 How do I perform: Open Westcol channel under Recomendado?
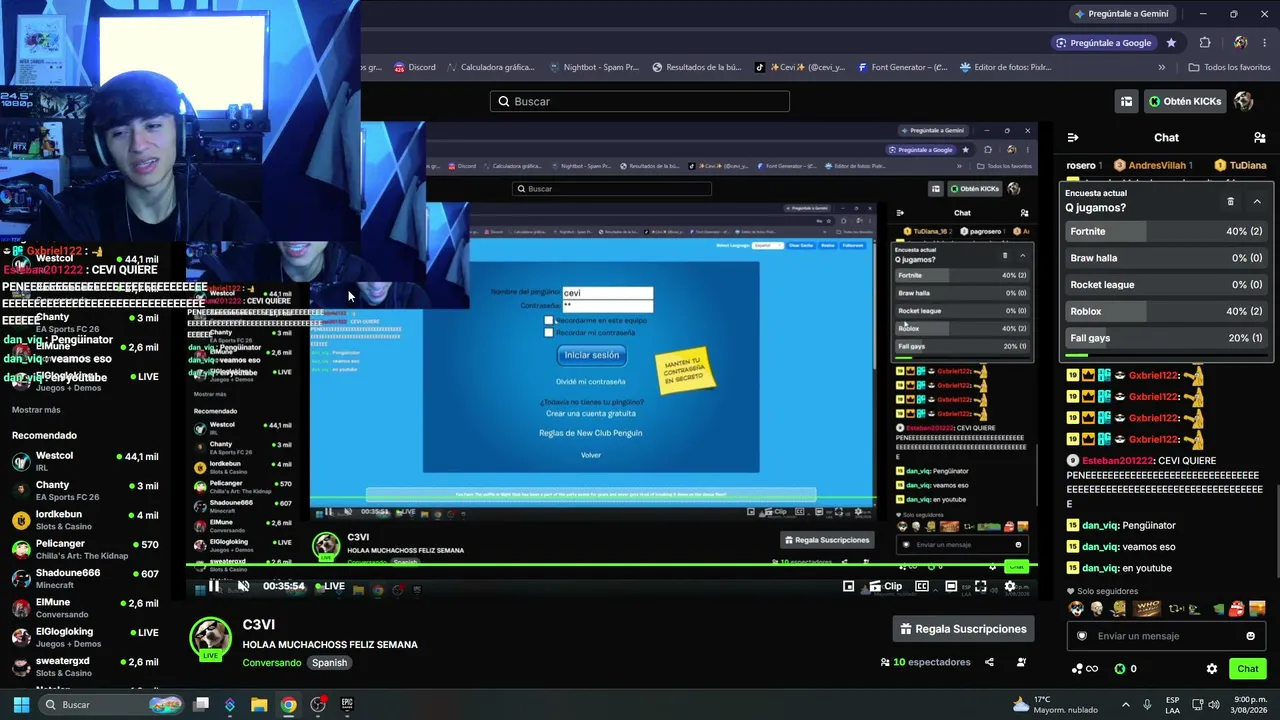[x=85, y=461]
